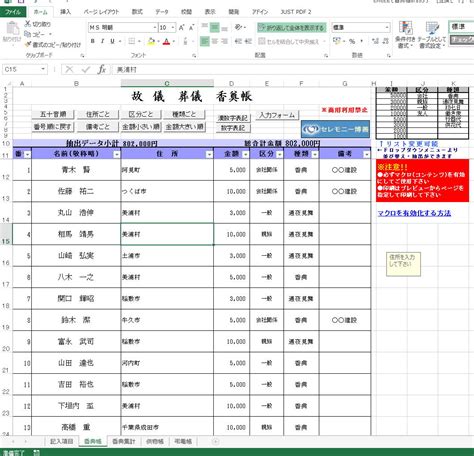Click the 住所ごと button
The image size is (474, 456).
point(98,114)
